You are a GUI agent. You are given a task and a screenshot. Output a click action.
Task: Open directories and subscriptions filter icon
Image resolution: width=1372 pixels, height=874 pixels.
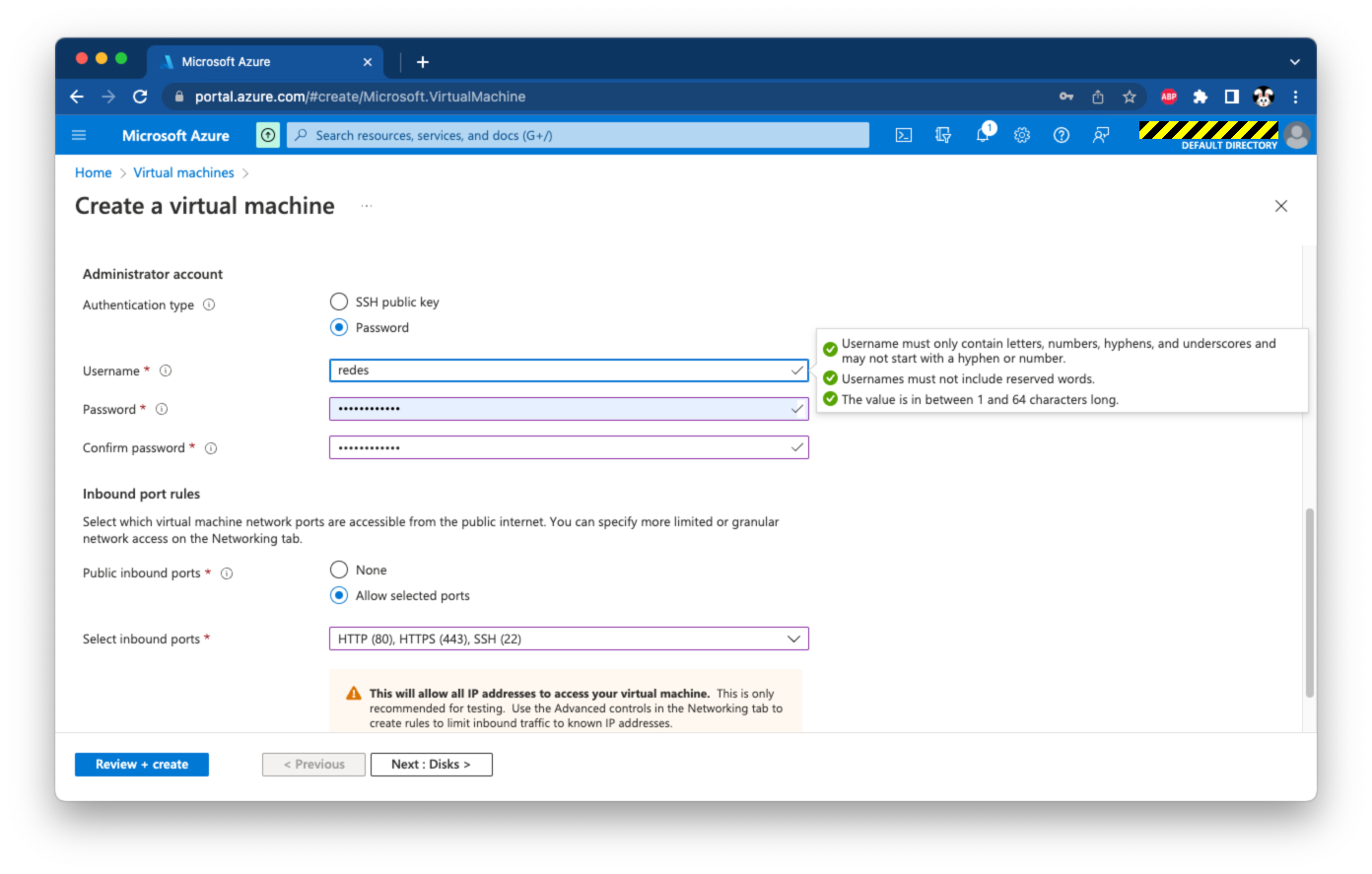(x=943, y=135)
